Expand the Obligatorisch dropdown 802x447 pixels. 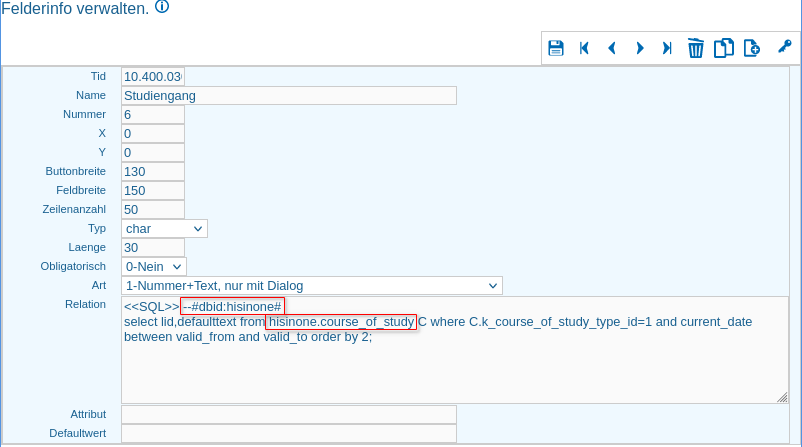153,267
